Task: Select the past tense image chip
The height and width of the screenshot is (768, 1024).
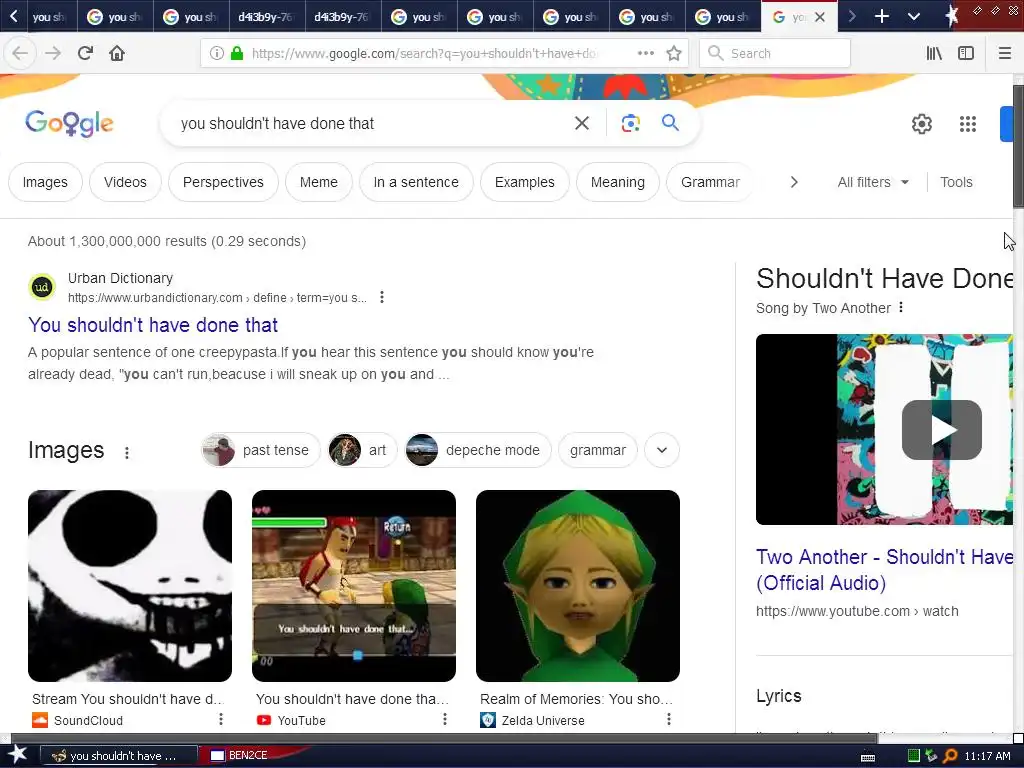Action: point(261,450)
